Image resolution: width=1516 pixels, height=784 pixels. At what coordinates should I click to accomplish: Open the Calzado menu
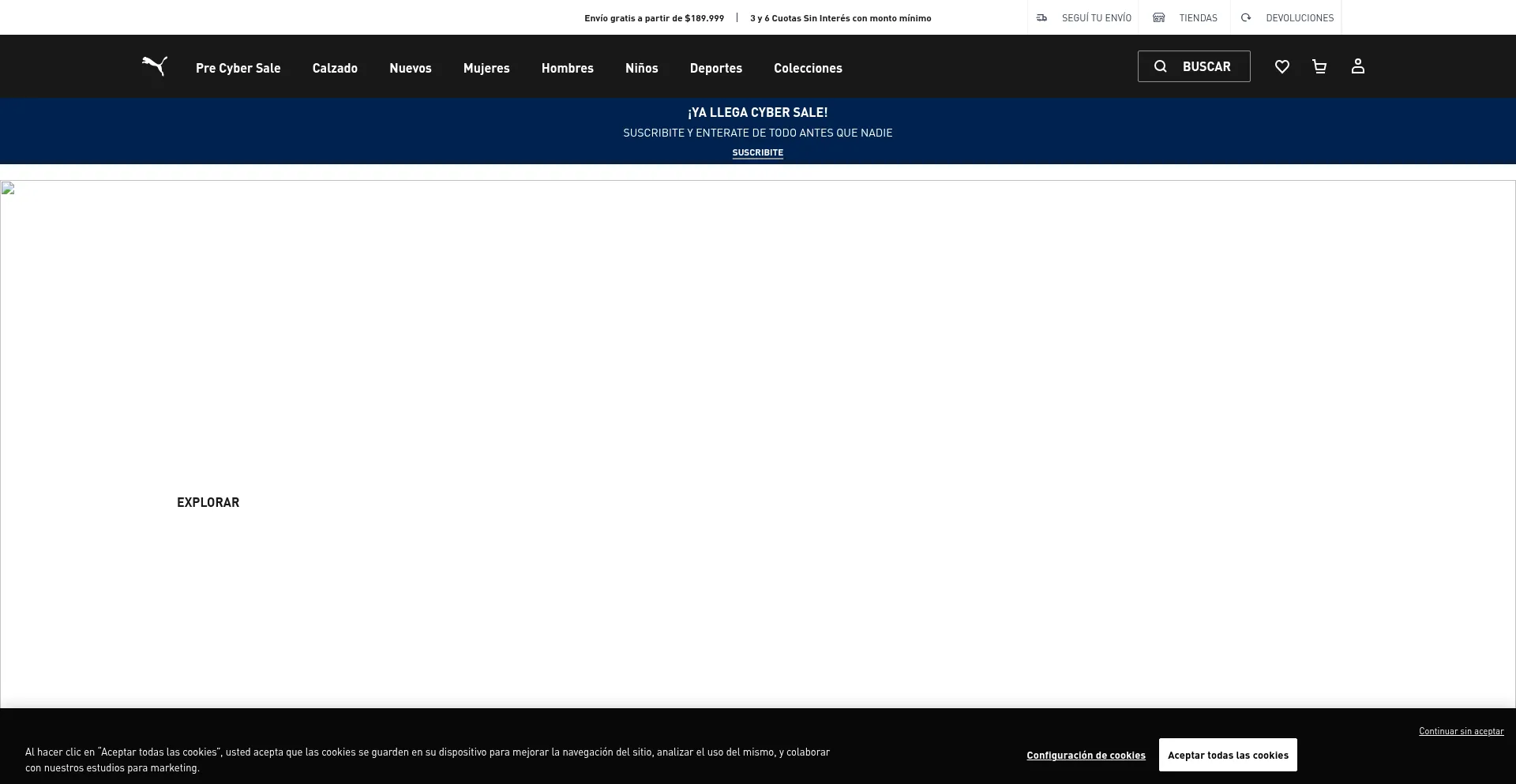[335, 68]
